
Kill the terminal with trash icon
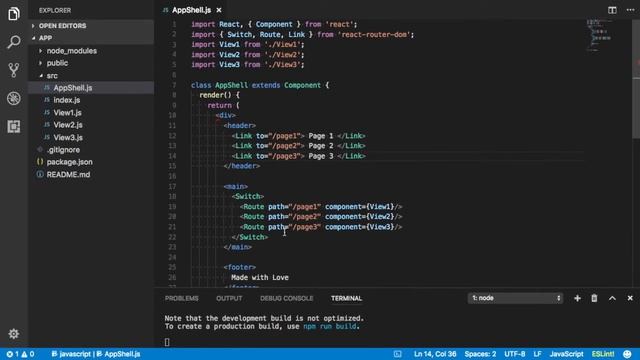pos(594,298)
